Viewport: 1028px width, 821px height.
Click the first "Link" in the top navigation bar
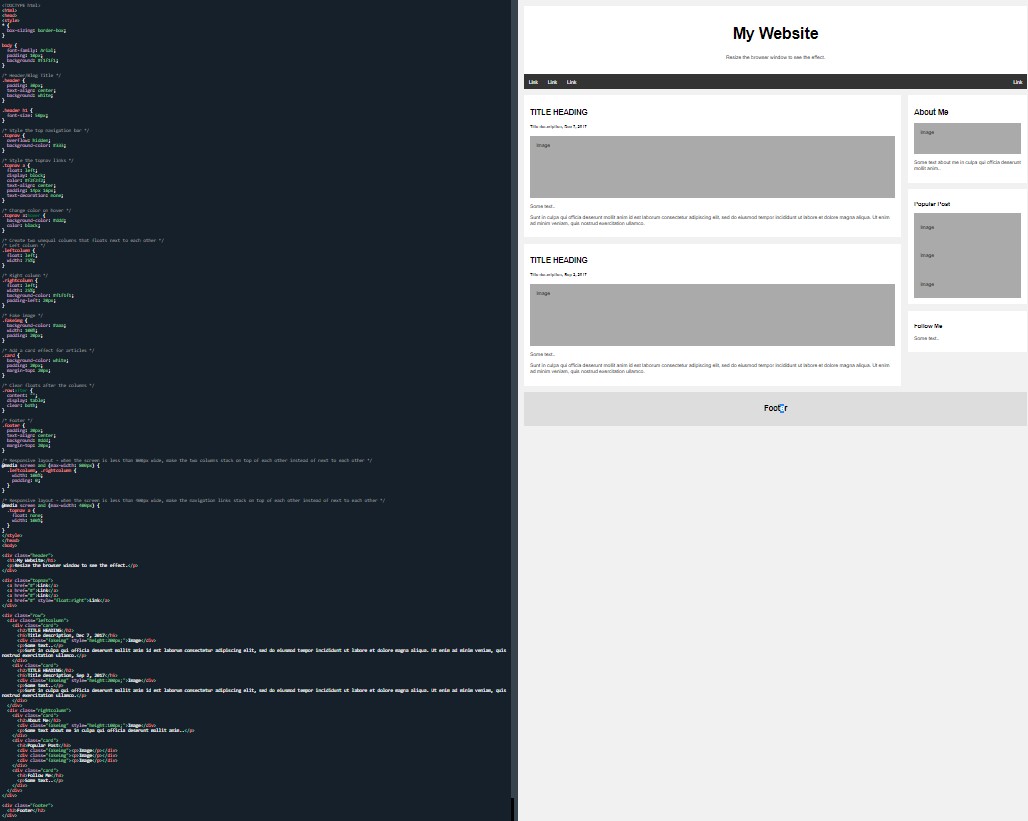[533, 81]
